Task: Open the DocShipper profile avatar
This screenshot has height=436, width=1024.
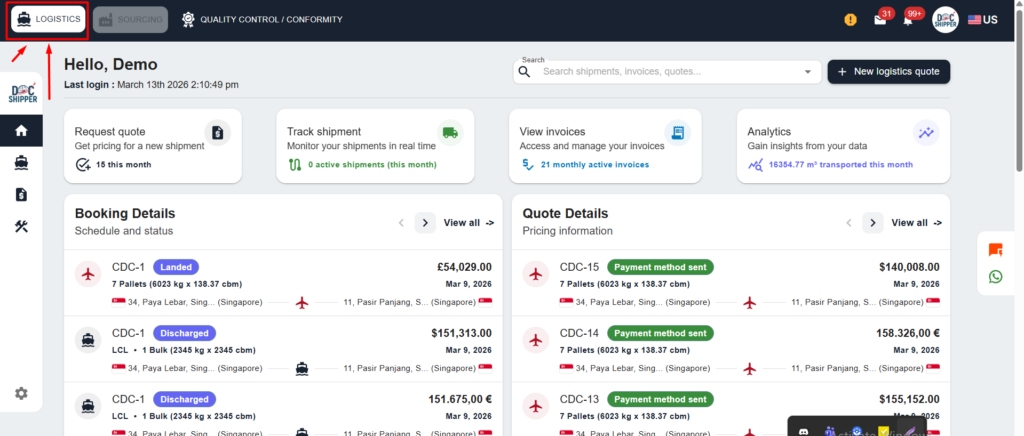Action: [x=944, y=20]
